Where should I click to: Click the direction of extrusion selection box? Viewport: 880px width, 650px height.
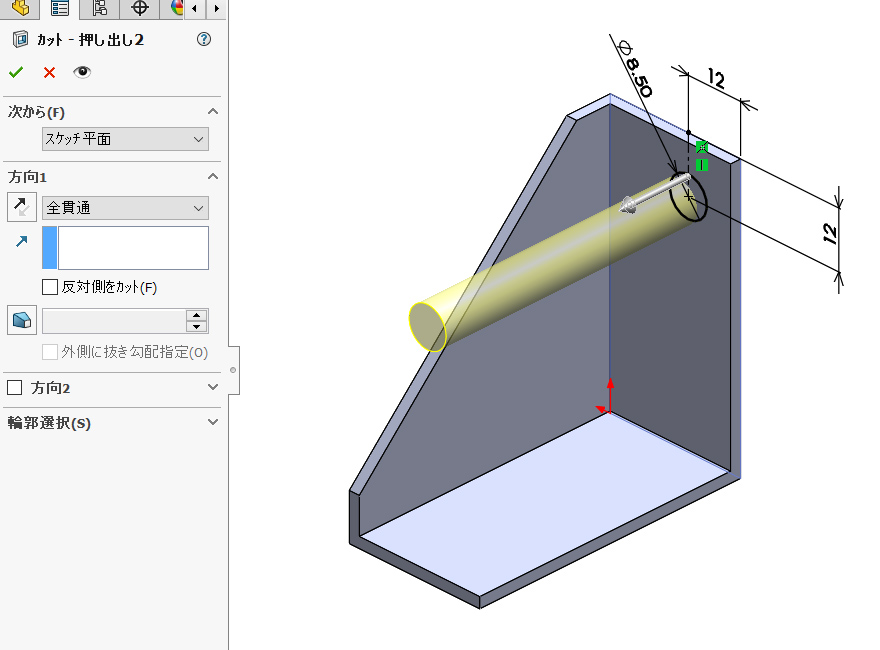pyautogui.click(x=133, y=248)
